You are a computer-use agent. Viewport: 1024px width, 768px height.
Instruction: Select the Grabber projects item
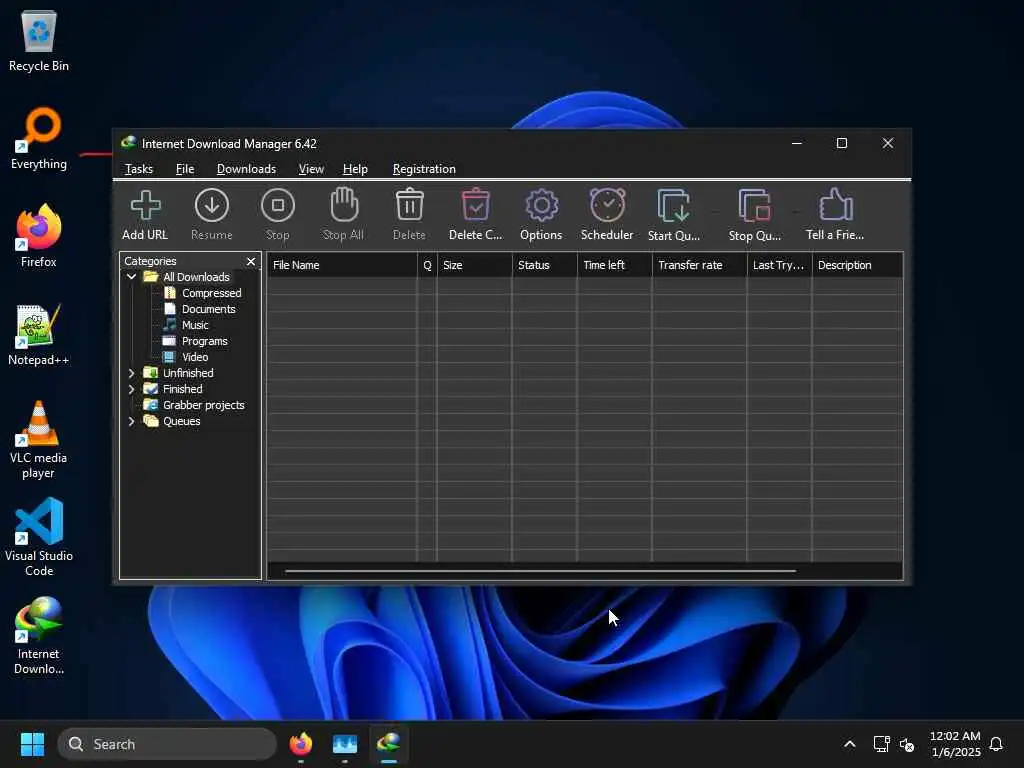pyautogui.click(x=204, y=405)
